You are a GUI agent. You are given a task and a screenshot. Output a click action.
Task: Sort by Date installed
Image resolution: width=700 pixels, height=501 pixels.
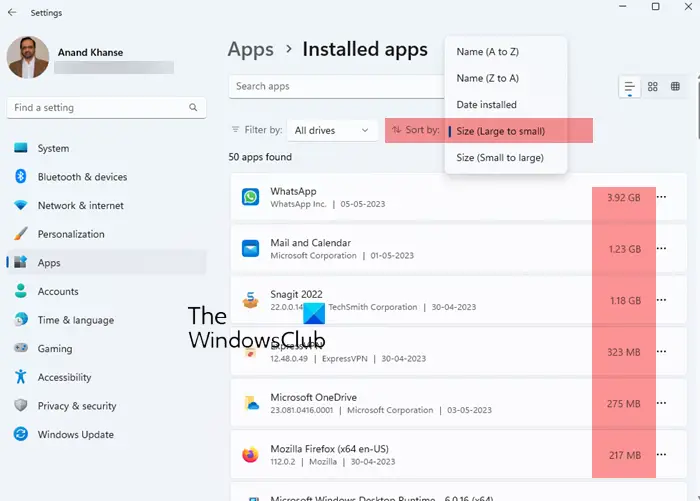(506, 104)
